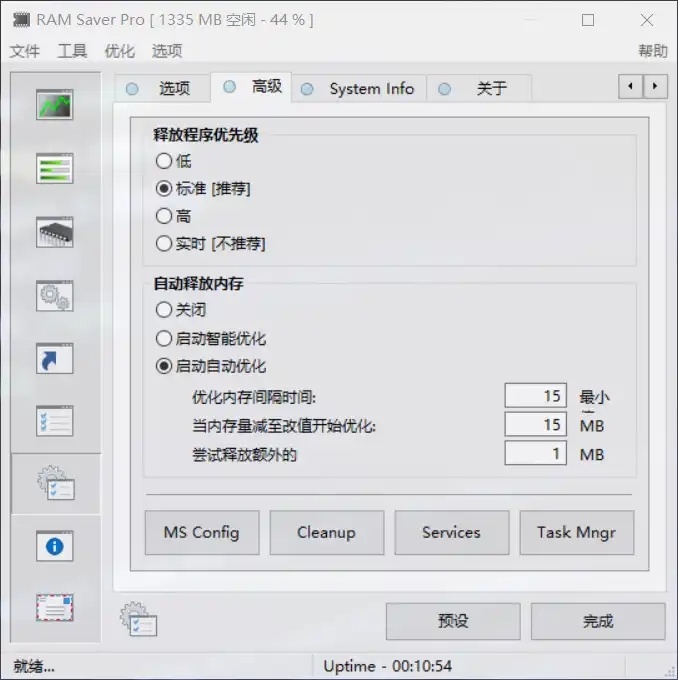Open Services button
The width and height of the screenshot is (678, 680).
(452, 533)
